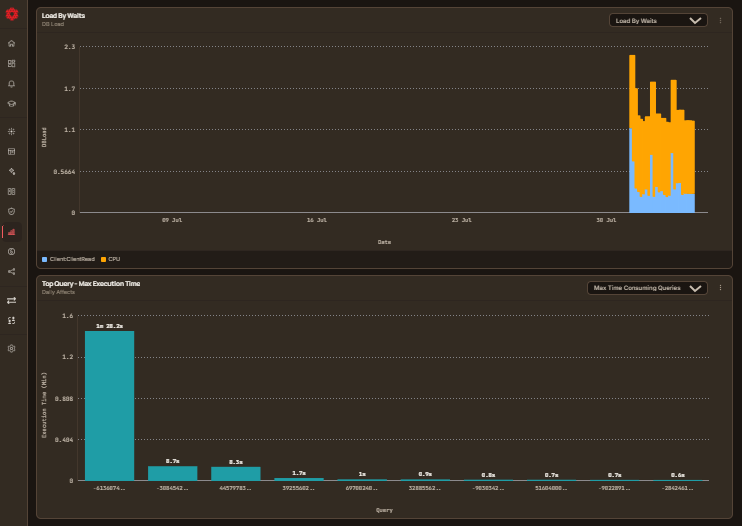Open the compare arrows icon above settings

click(x=12, y=321)
